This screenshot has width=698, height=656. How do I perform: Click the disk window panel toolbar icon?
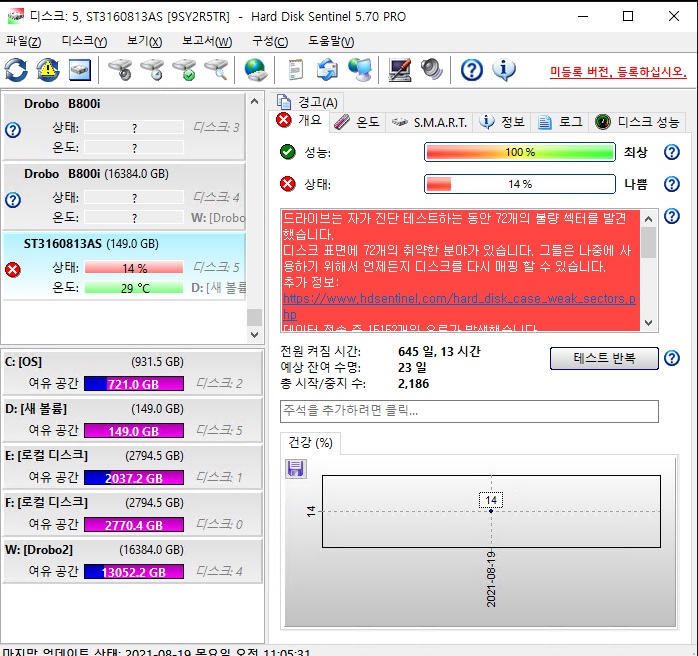(80, 70)
